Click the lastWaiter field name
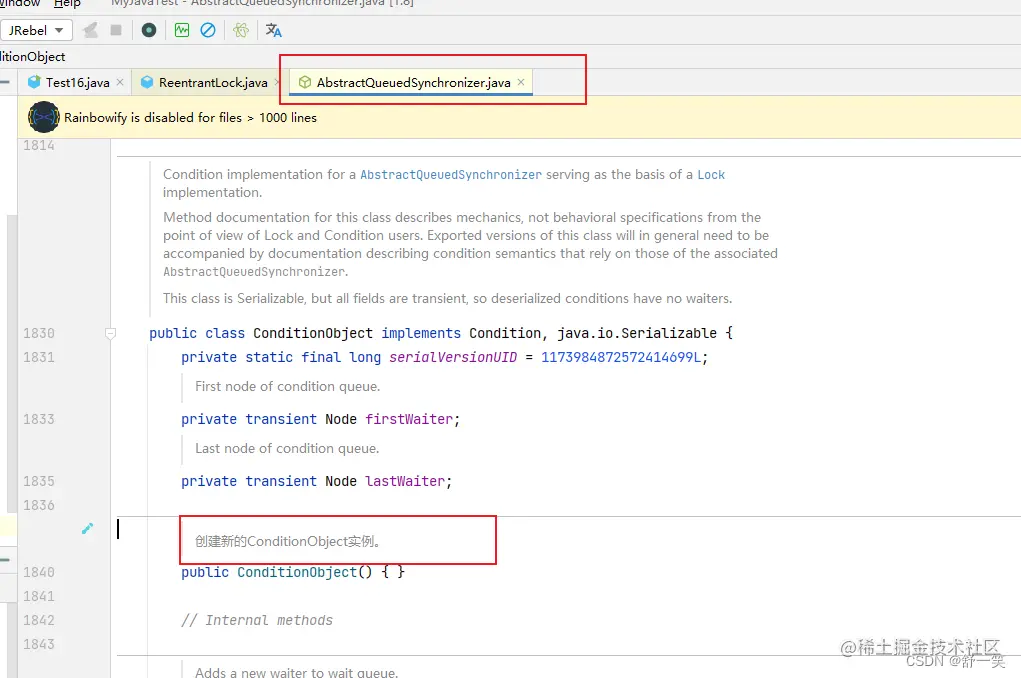The width and height of the screenshot is (1021, 678). tap(405, 481)
